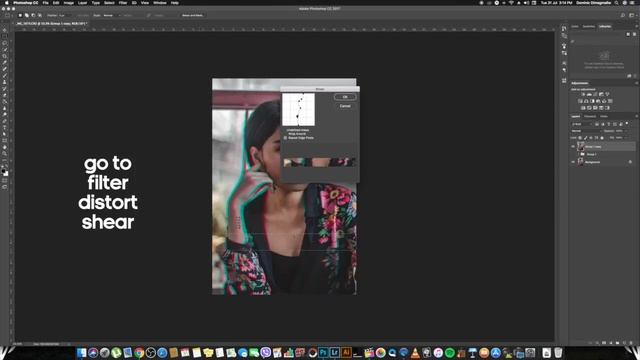Click the Background layer lock icon
The height and width of the screenshot is (360, 640).
(630, 162)
